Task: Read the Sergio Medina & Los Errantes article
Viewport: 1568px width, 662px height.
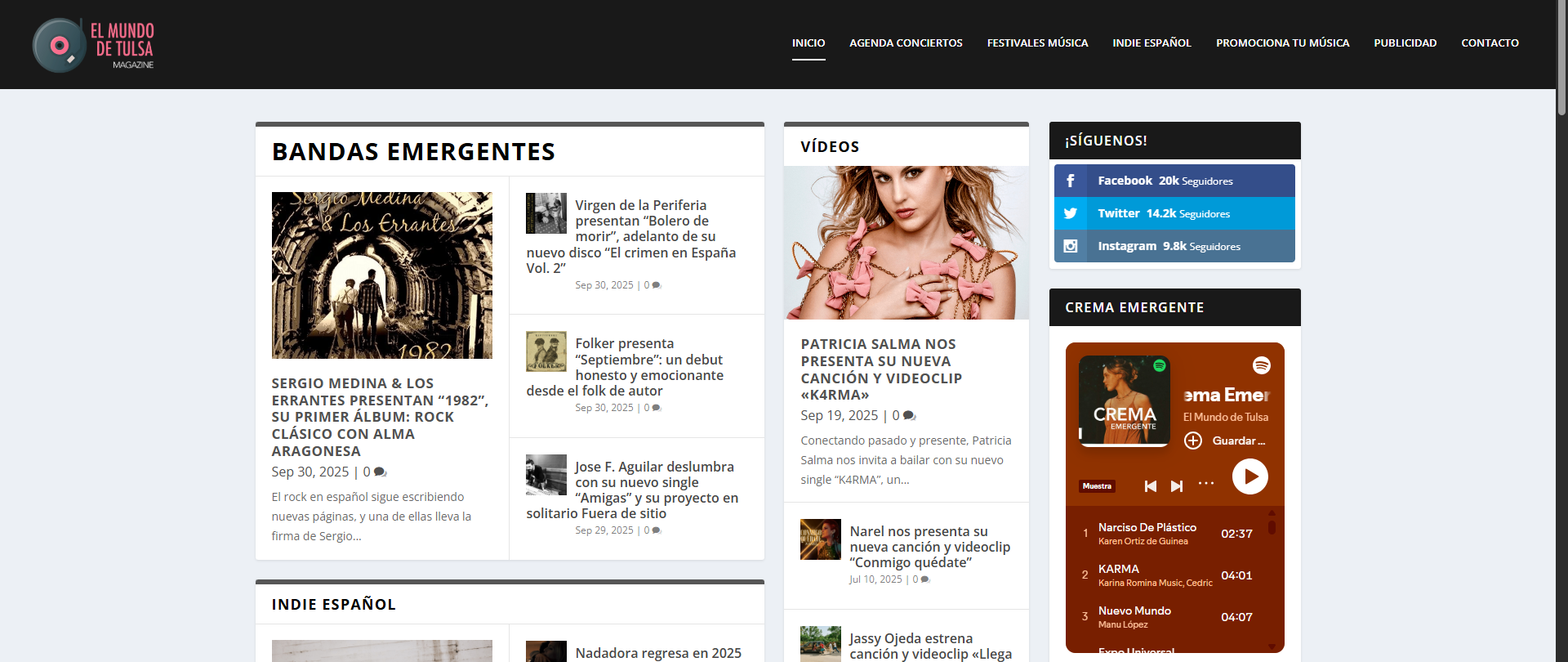Action: [380, 417]
